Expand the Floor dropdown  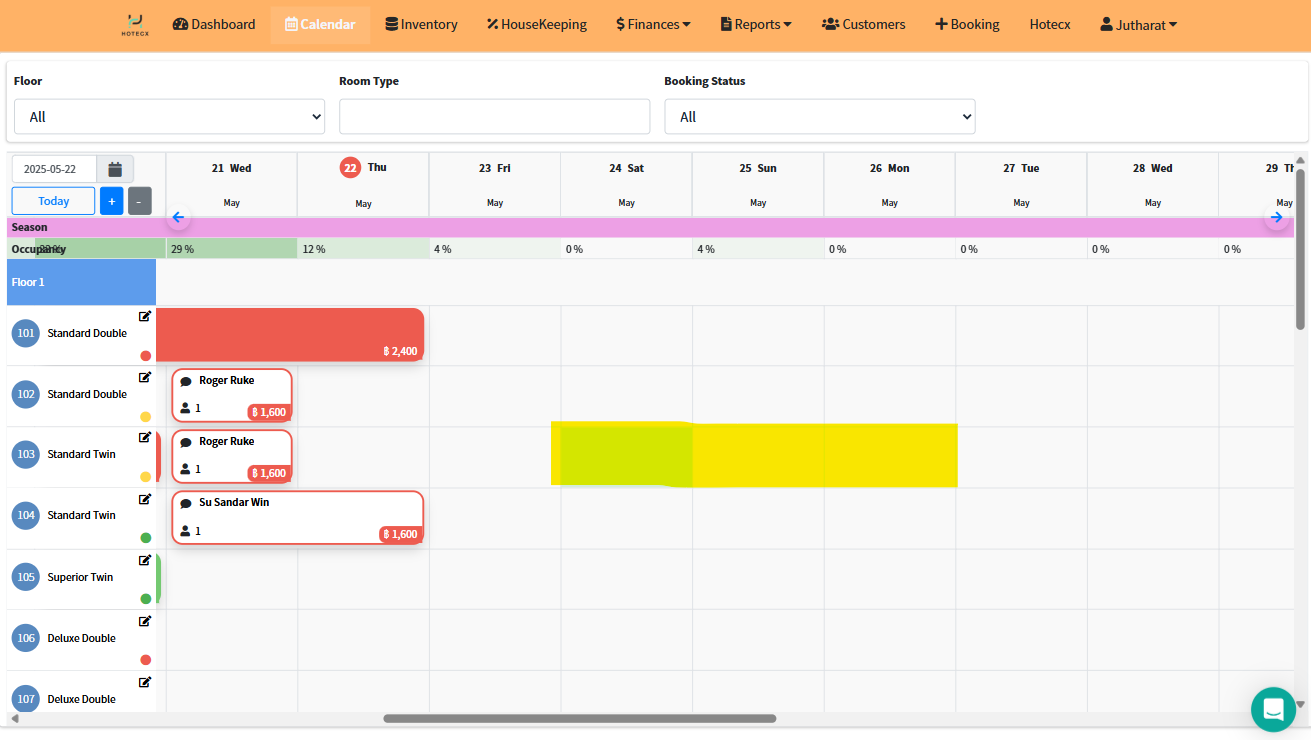(169, 117)
